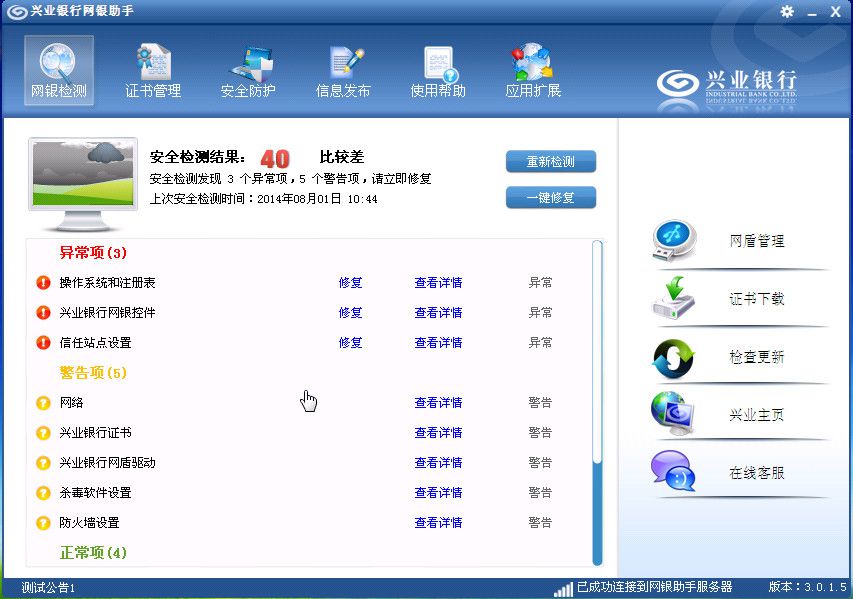The height and width of the screenshot is (599, 853).
Task: View details for 兴业银行网盾驱动
Action: 438,462
